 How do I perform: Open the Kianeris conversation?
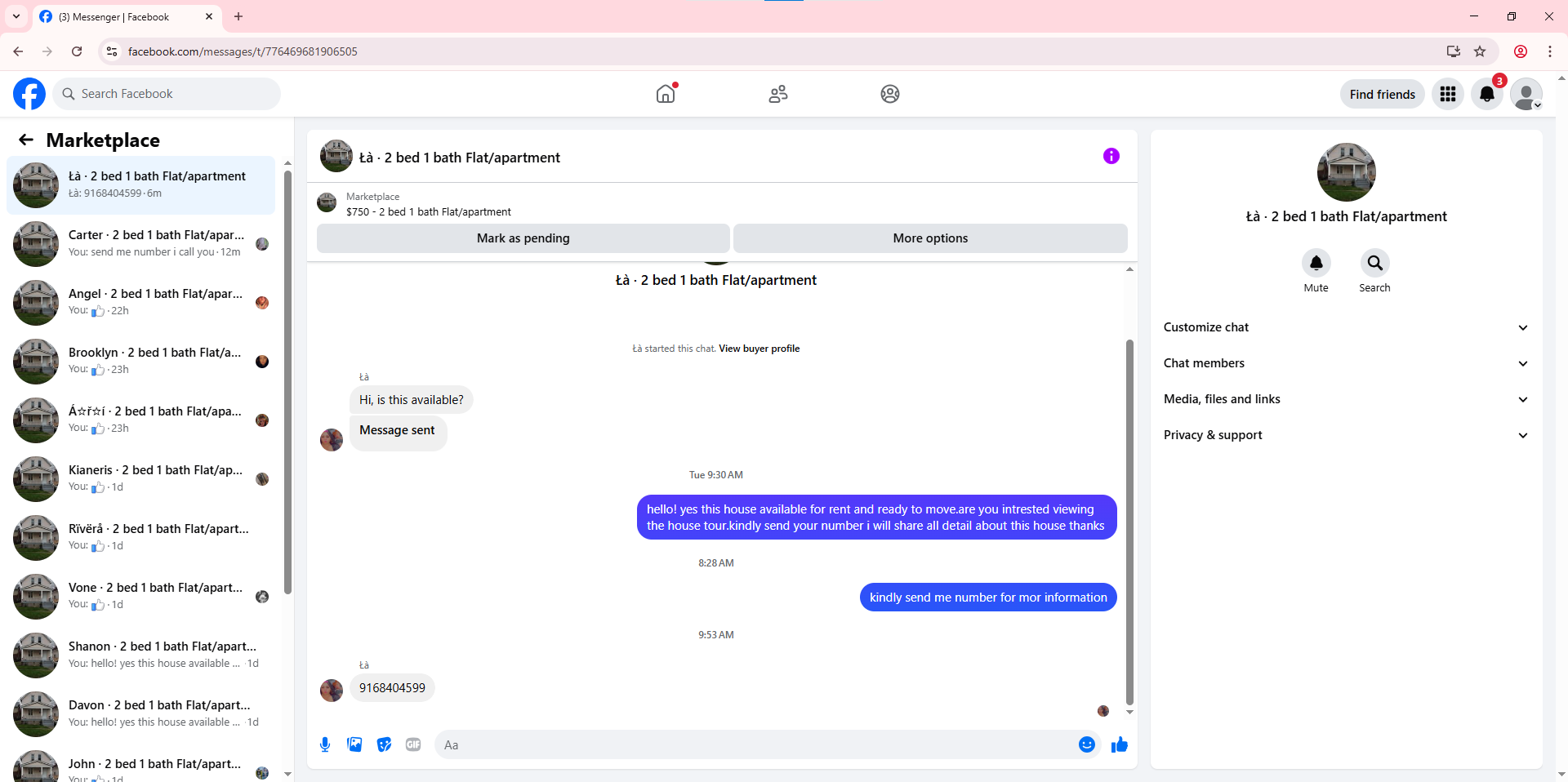pos(141,479)
